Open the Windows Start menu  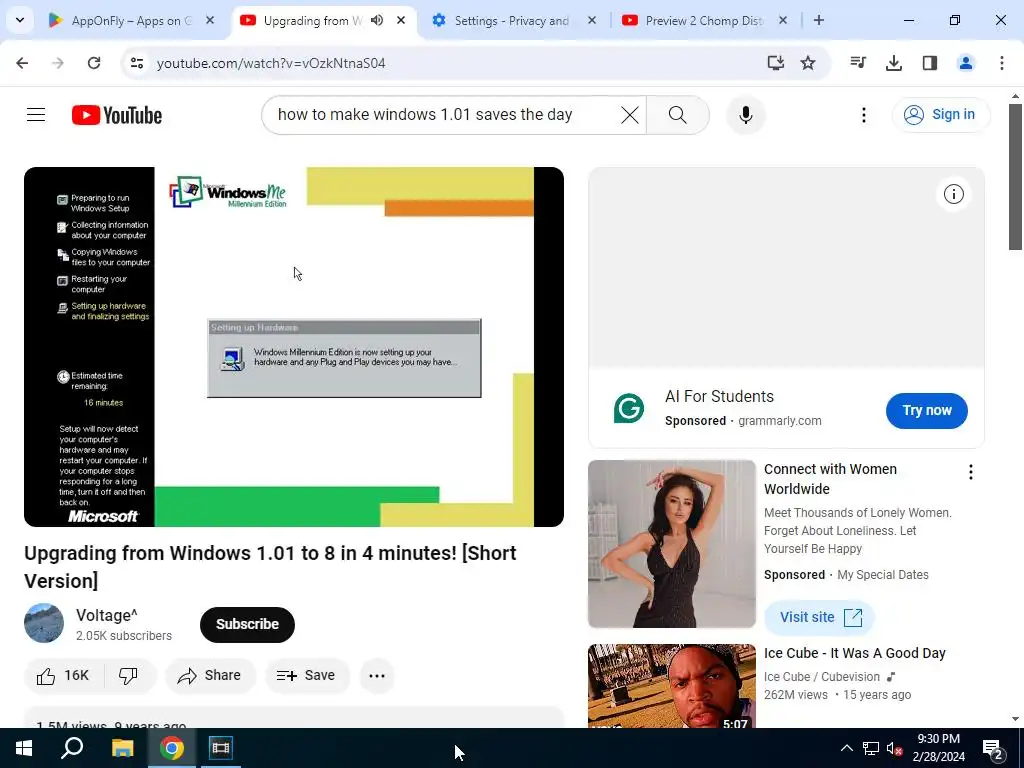tap(24, 748)
